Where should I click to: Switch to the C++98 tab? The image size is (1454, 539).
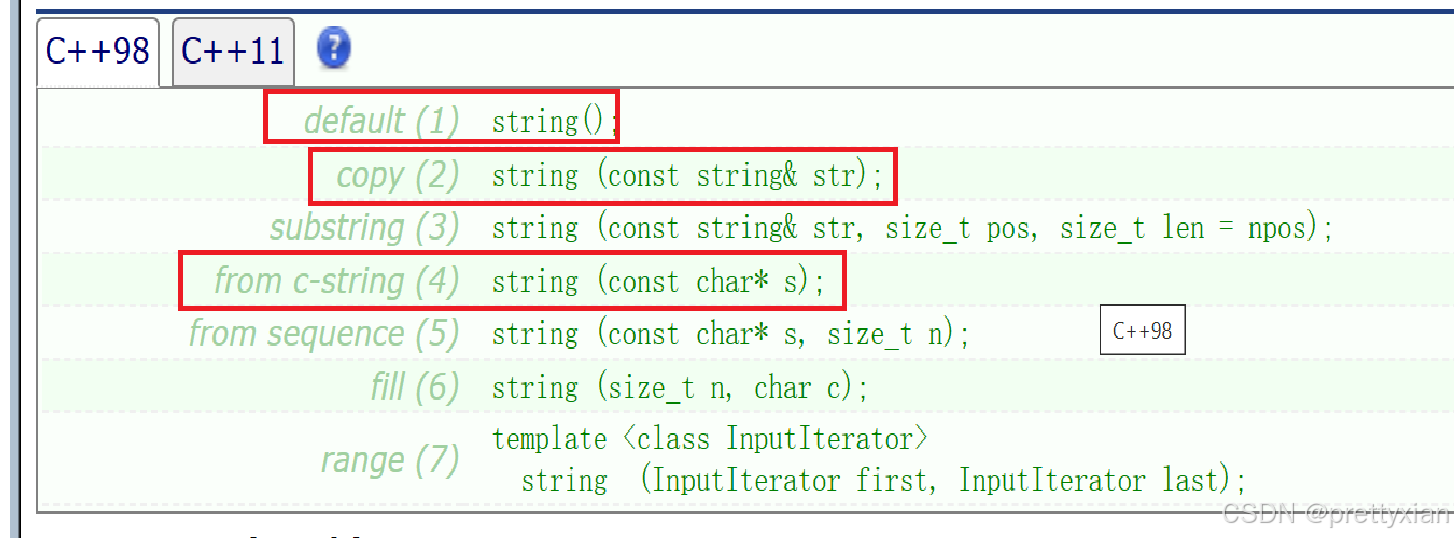[x=98, y=52]
